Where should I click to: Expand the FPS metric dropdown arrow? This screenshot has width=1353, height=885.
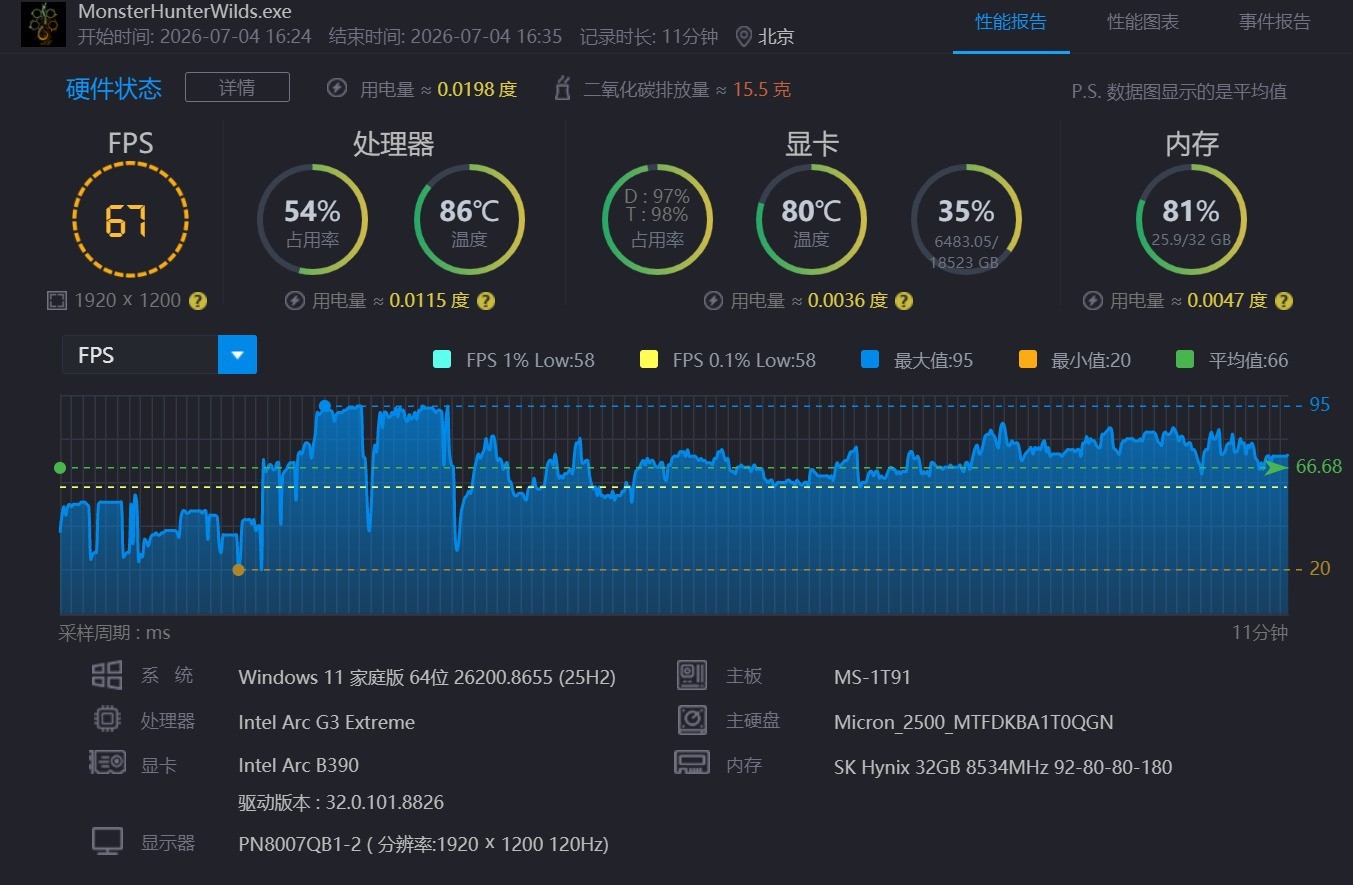click(x=237, y=355)
